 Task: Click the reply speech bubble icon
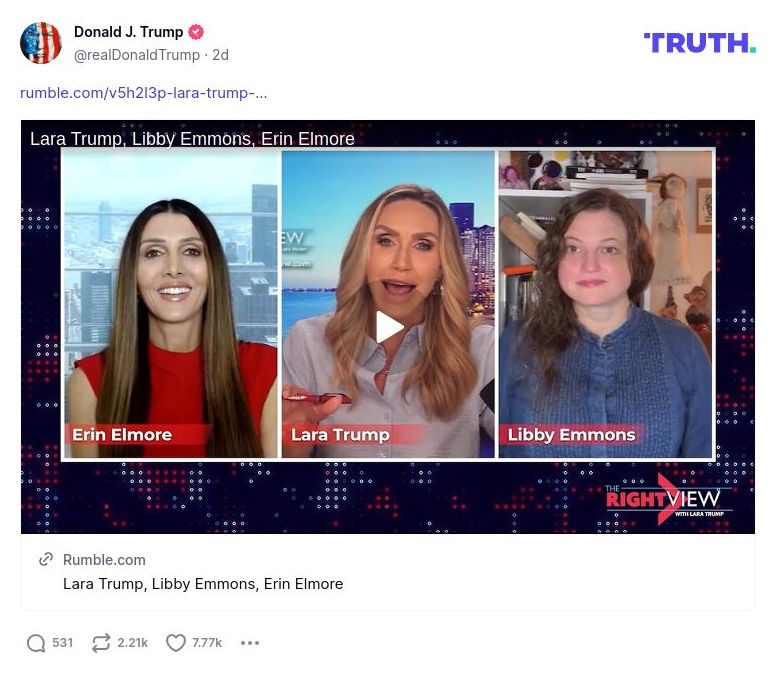tap(36, 643)
